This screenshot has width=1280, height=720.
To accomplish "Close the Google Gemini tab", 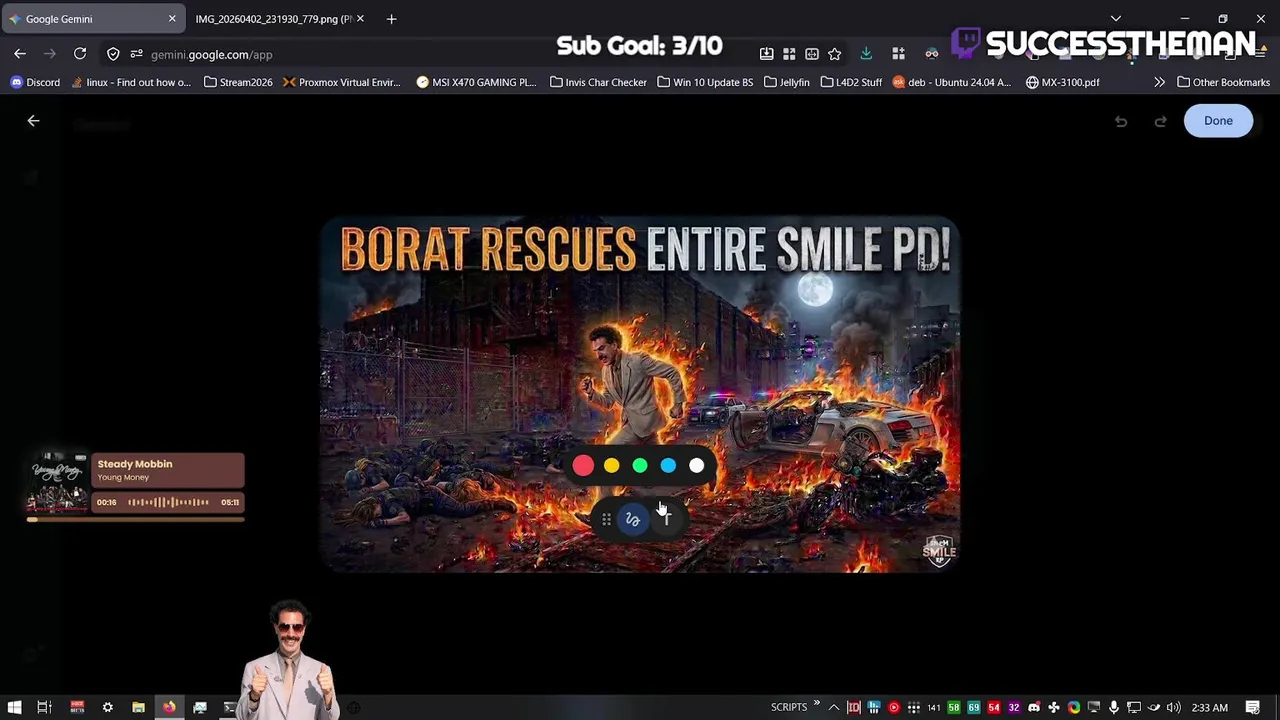I will (172, 19).
